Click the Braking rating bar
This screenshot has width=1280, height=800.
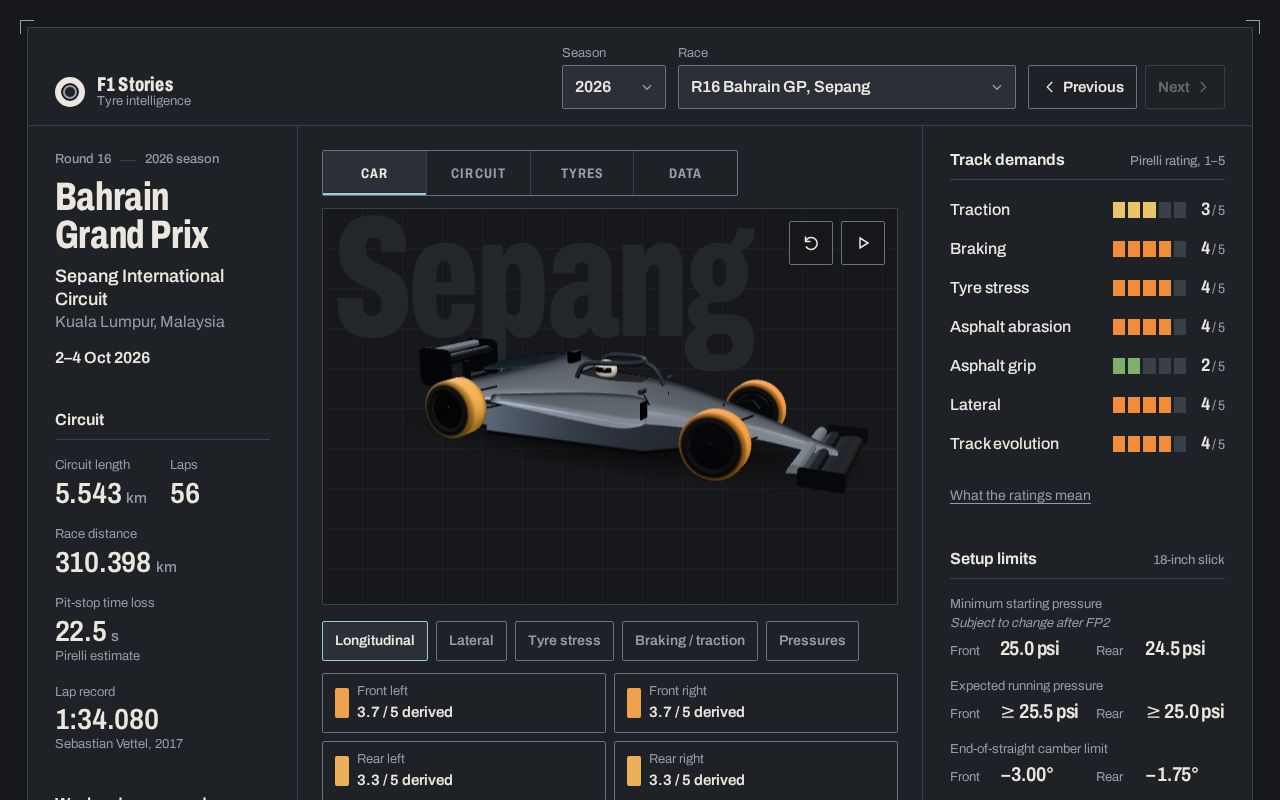tap(1149, 249)
